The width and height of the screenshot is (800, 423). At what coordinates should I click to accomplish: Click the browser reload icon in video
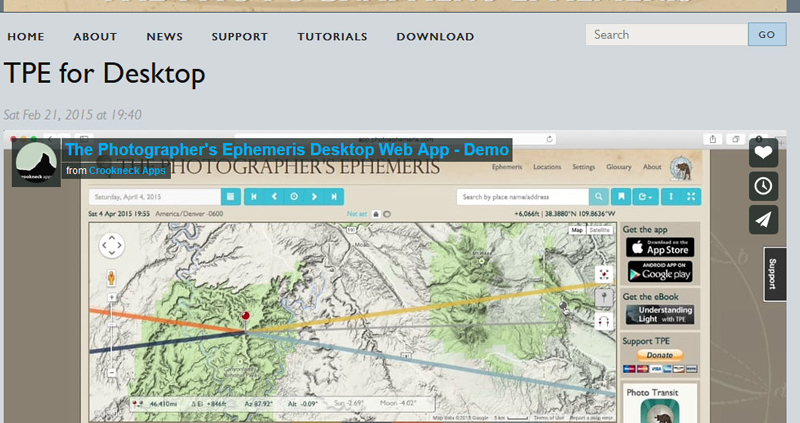click(x=549, y=139)
